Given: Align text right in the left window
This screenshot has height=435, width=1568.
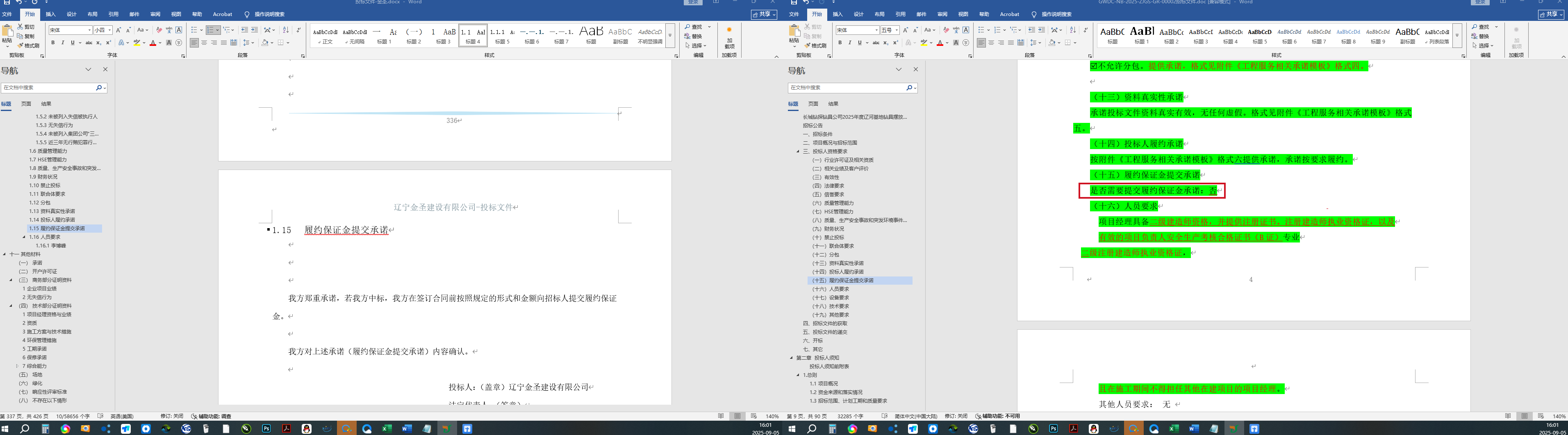Looking at the screenshot, I should coord(214,43).
